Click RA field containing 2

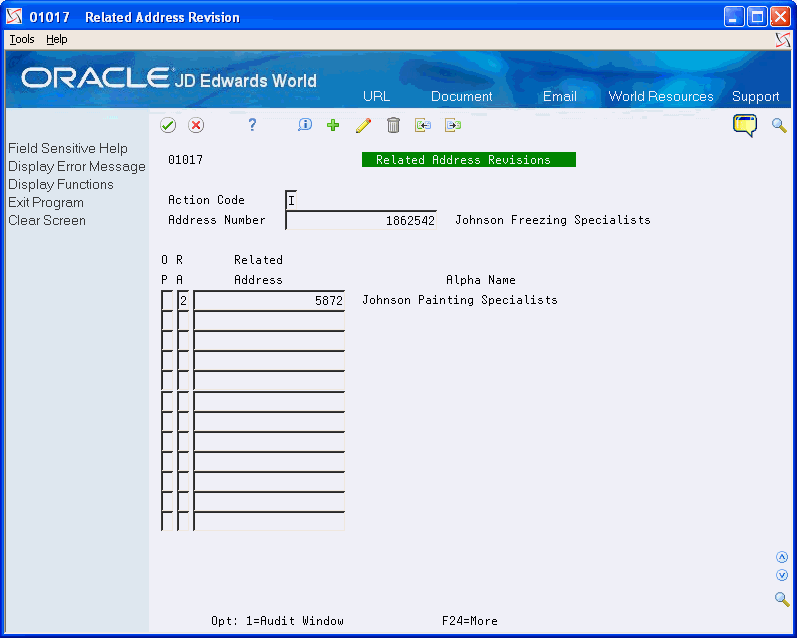click(183, 300)
